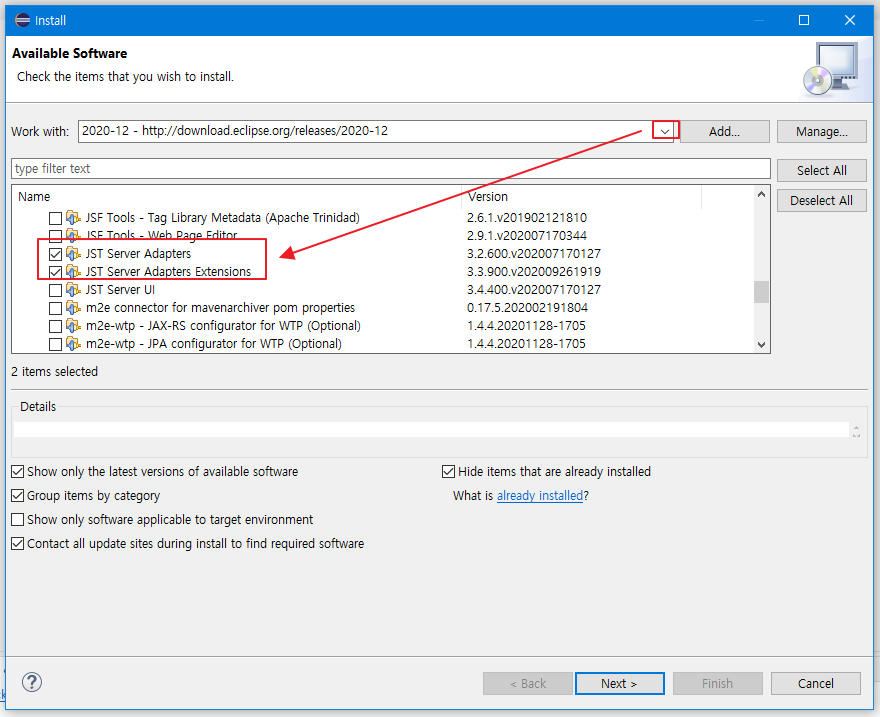The width and height of the screenshot is (880, 717).
Task: Enable Show only software applicable to target environment
Action: pyautogui.click(x=18, y=520)
